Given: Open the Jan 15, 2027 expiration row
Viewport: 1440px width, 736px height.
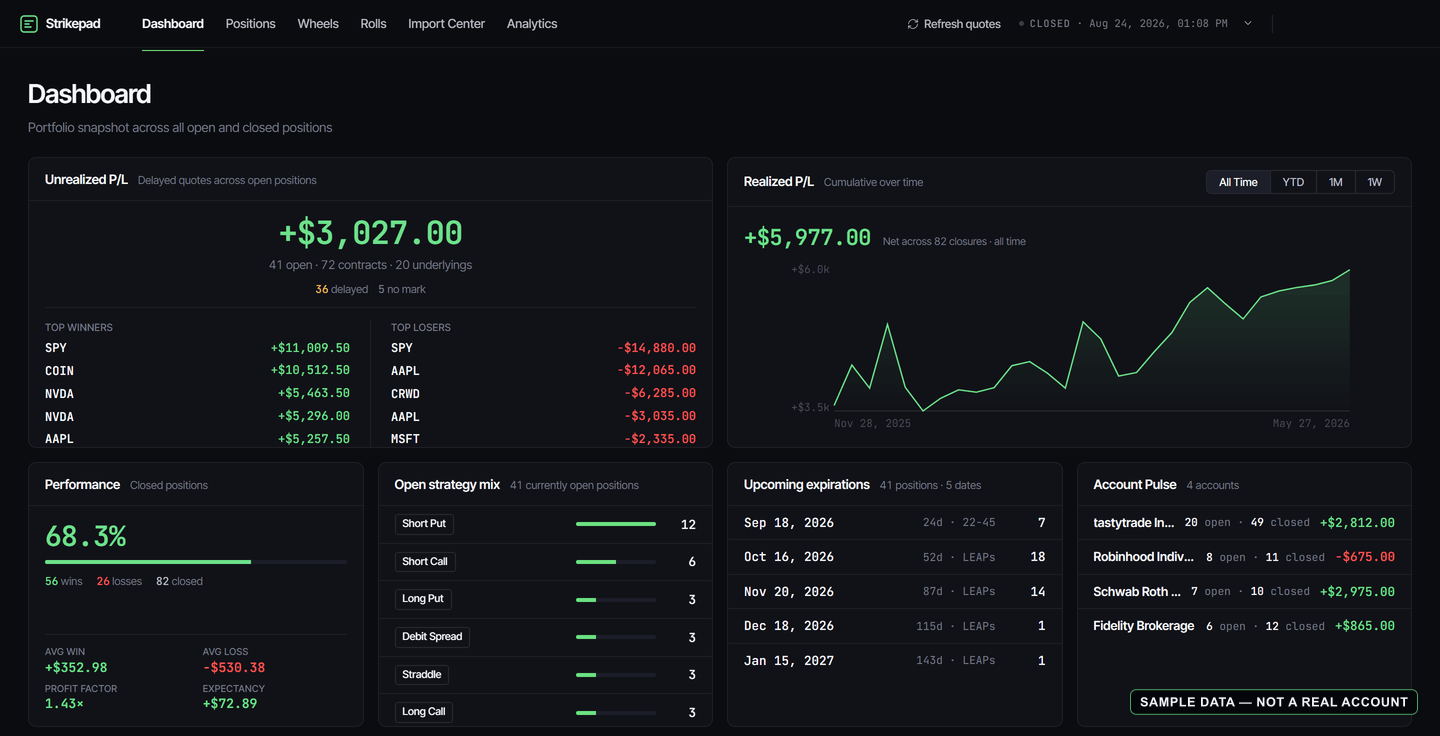Looking at the screenshot, I should pyautogui.click(x=894, y=661).
